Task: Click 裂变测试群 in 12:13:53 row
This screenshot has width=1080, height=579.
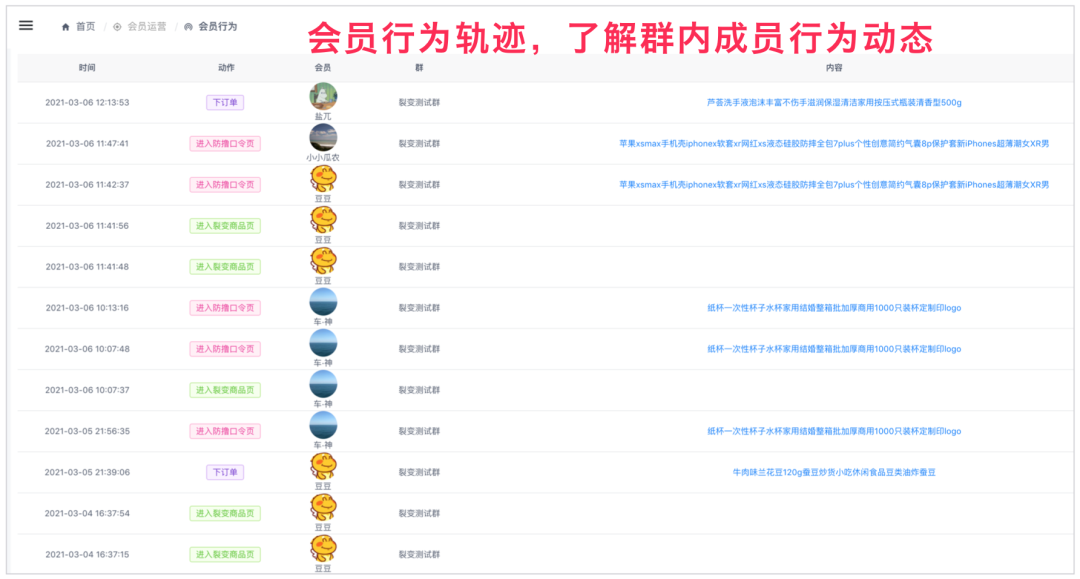Action: point(419,103)
